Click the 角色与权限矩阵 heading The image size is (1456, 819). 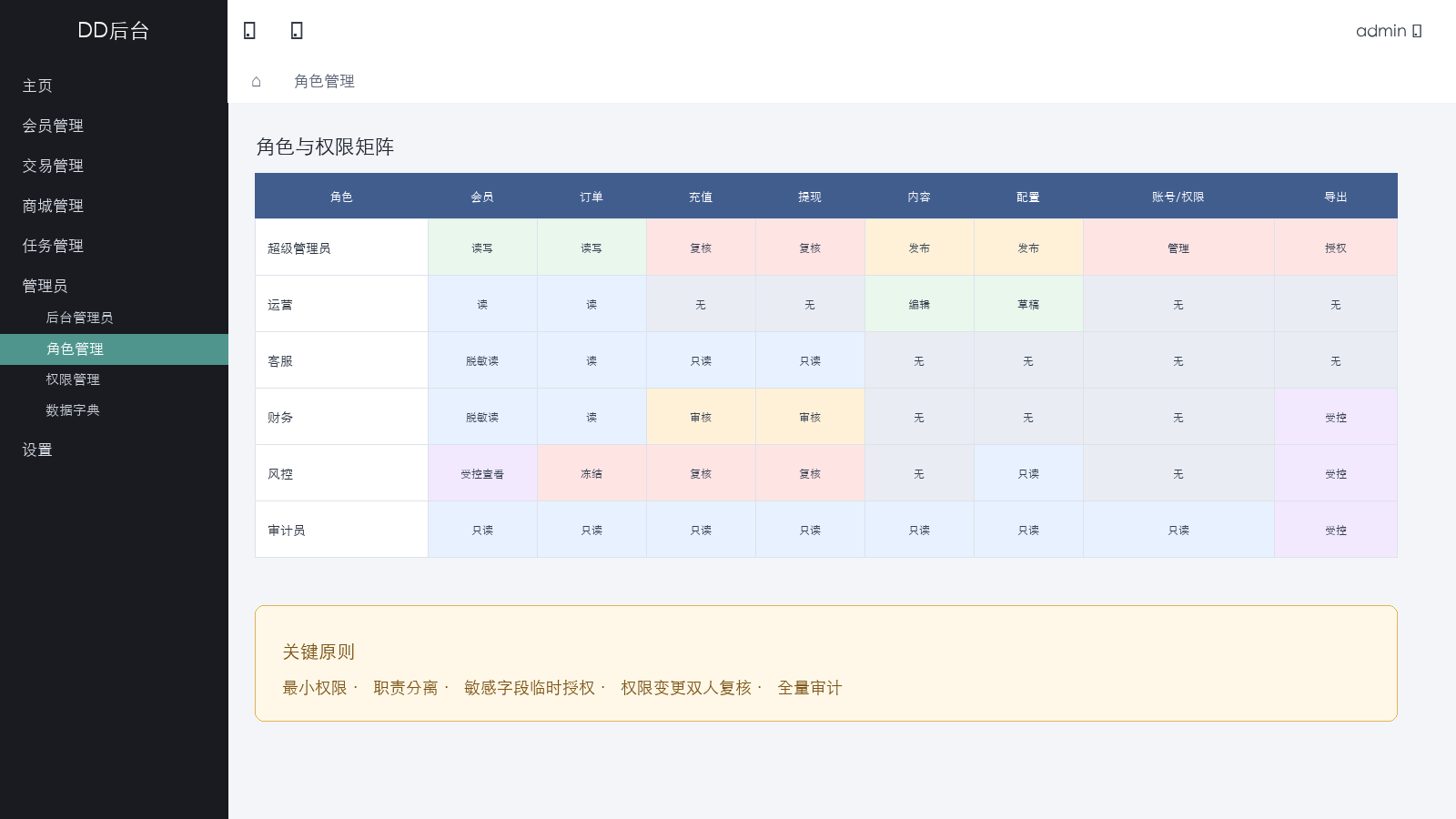(325, 147)
